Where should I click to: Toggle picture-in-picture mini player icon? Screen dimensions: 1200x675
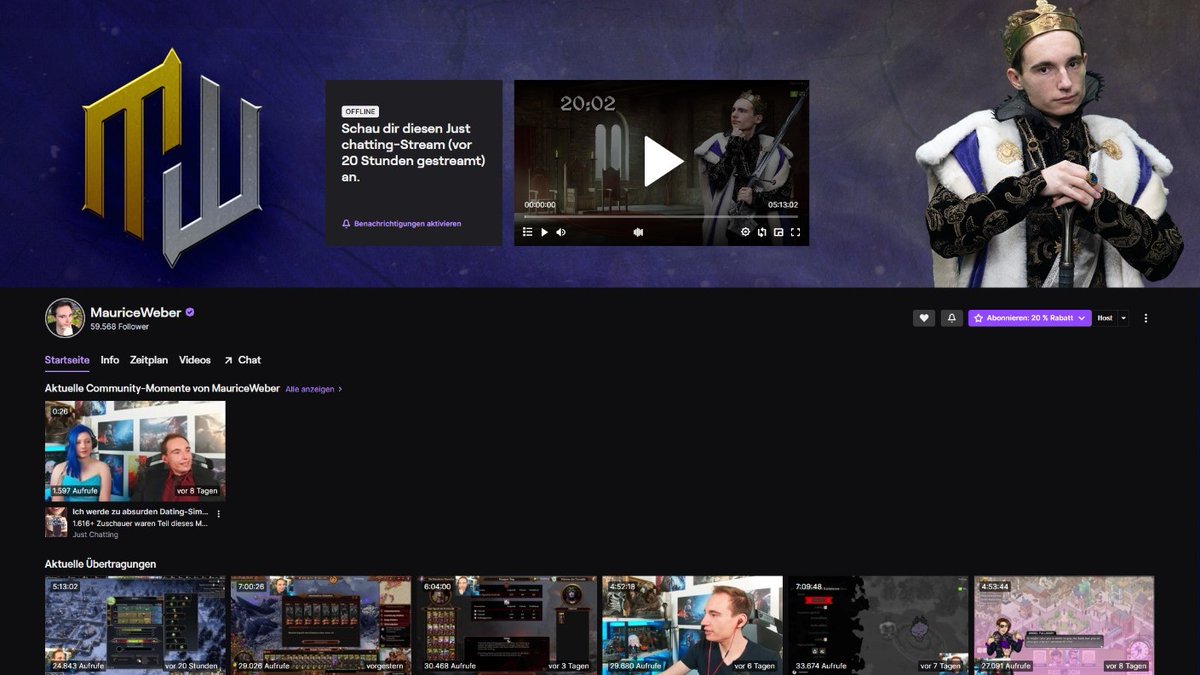click(779, 232)
